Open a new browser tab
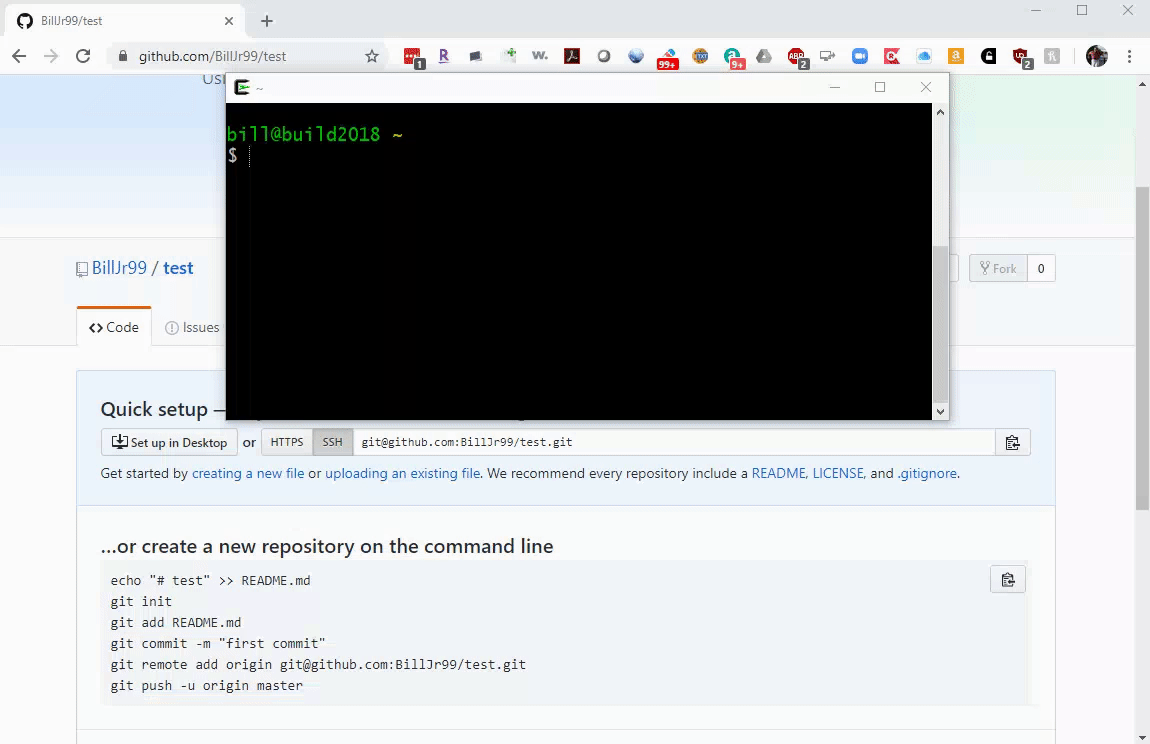The height and width of the screenshot is (744, 1150). (x=267, y=21)
